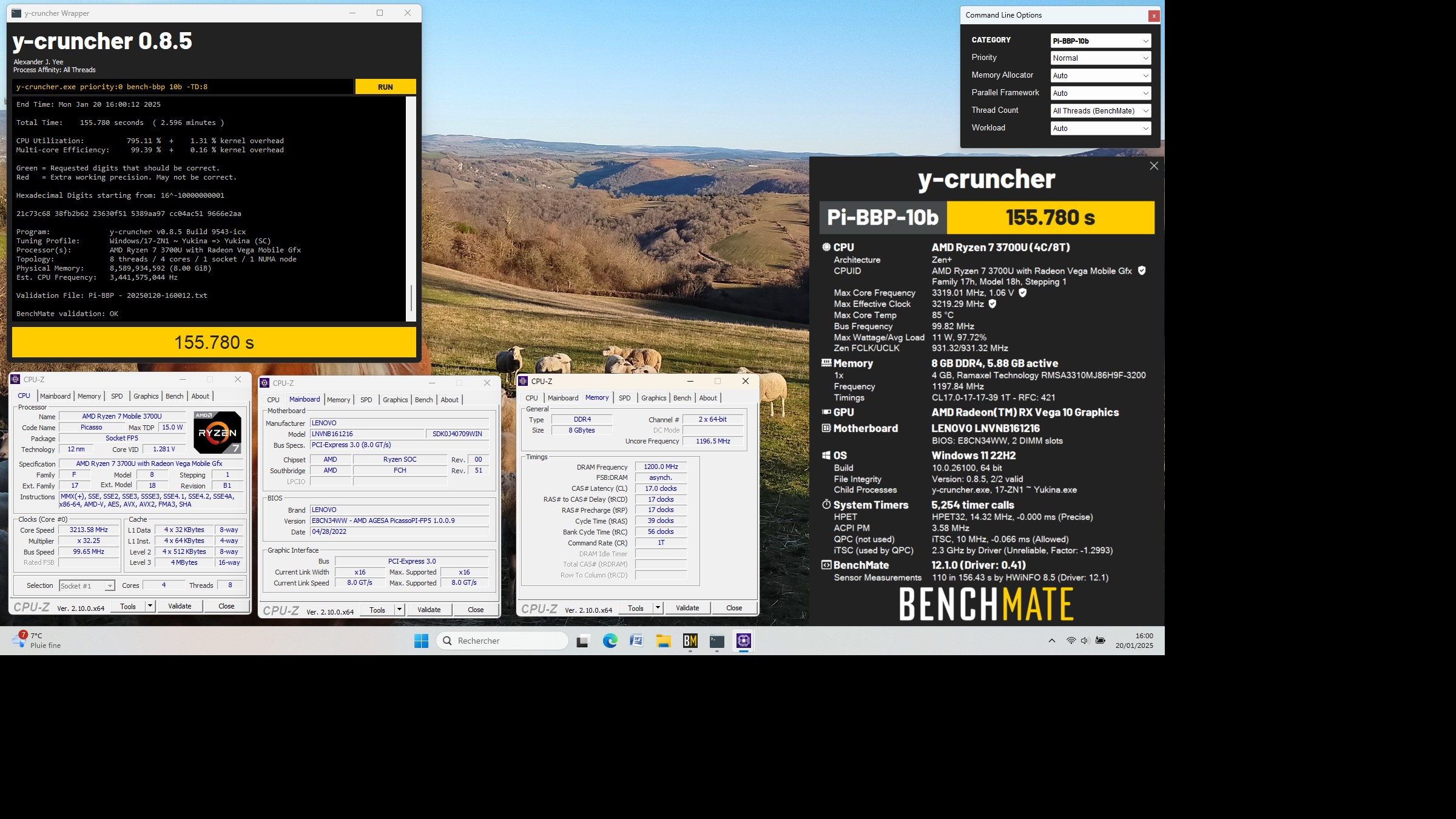Open the Windows Start menu
The height and width of the screenshot is (819, 1456).
tap(421, 641)
